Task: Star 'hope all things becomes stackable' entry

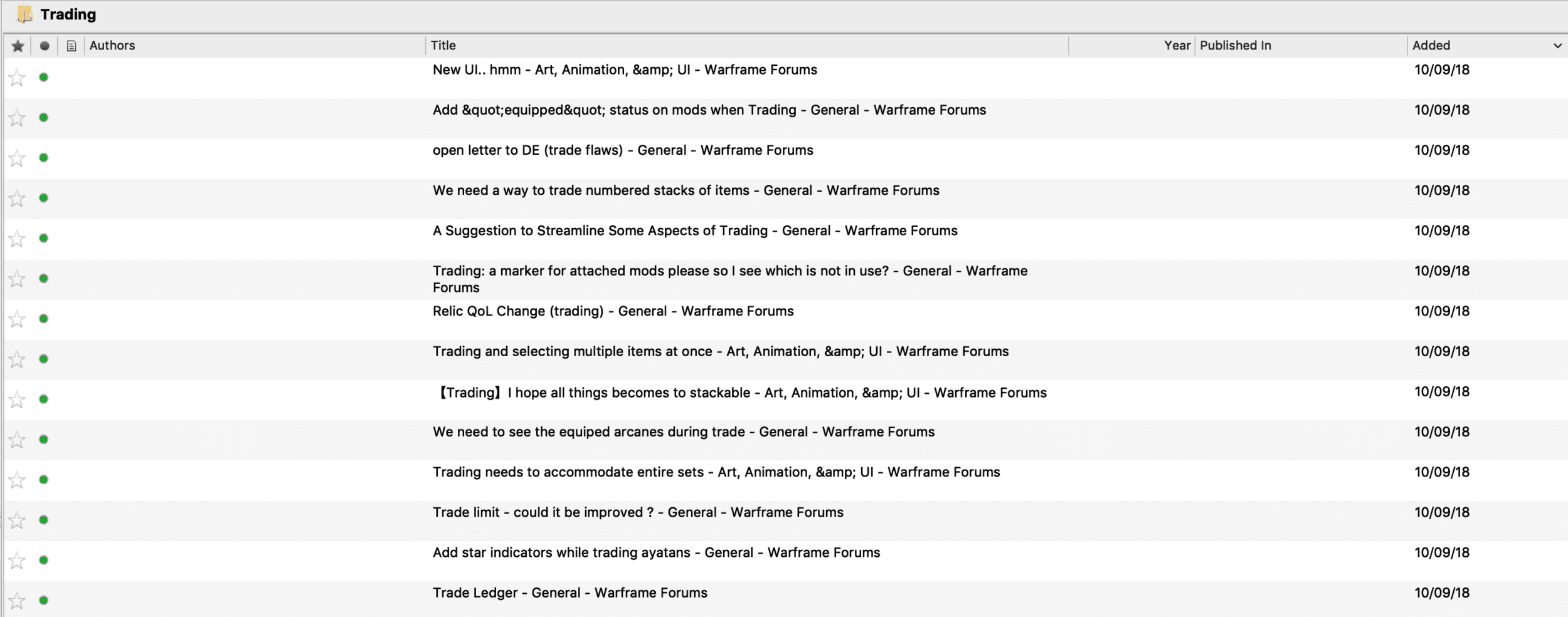Action: tap(17, 399)
